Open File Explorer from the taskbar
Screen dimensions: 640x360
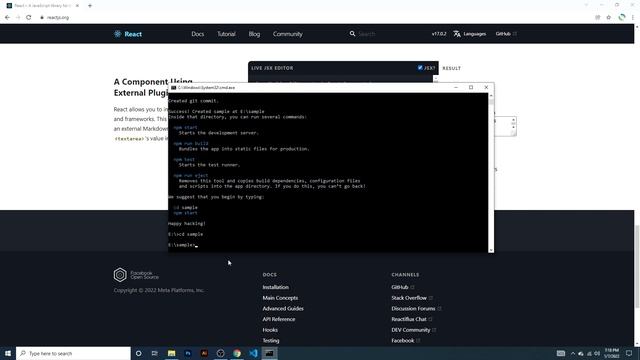(171, 353)
